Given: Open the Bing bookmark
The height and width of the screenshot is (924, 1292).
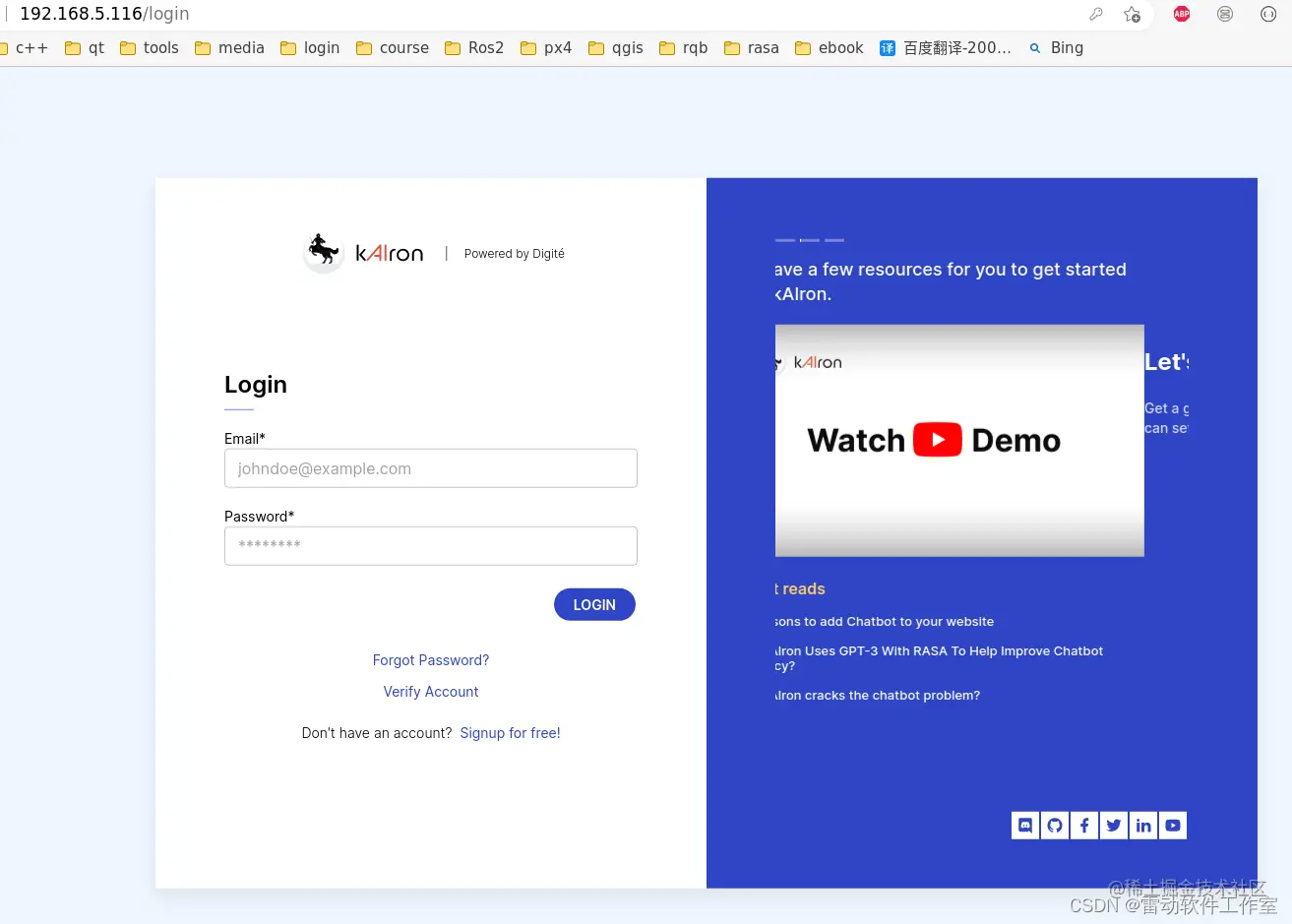Looking at the screenshot, I should [x=1056, y=47].
